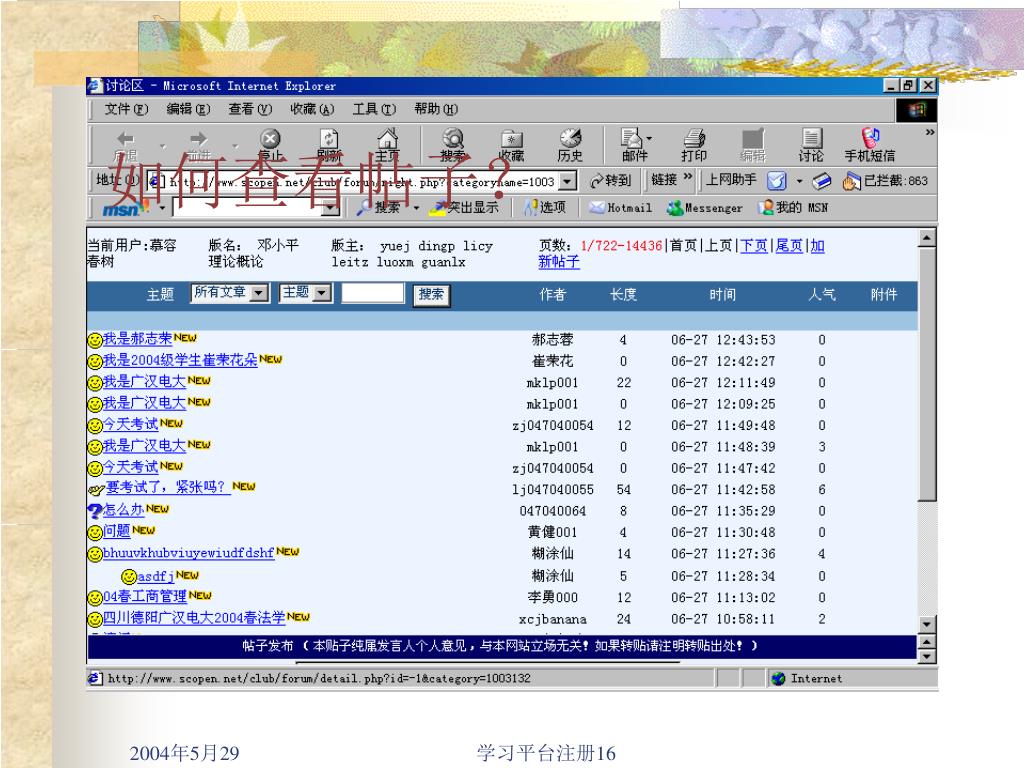The image size is (1024, 768).
Task: Click the highlight (突出显示) toolbar icon
Action: [x=464, y=208]
